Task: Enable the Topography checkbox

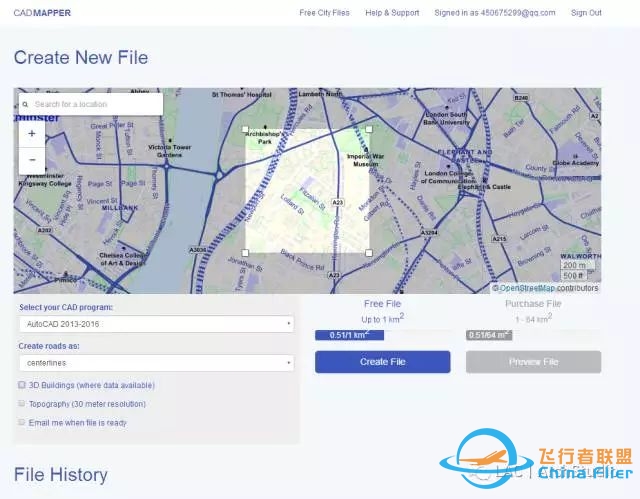Action: point(22,404)
